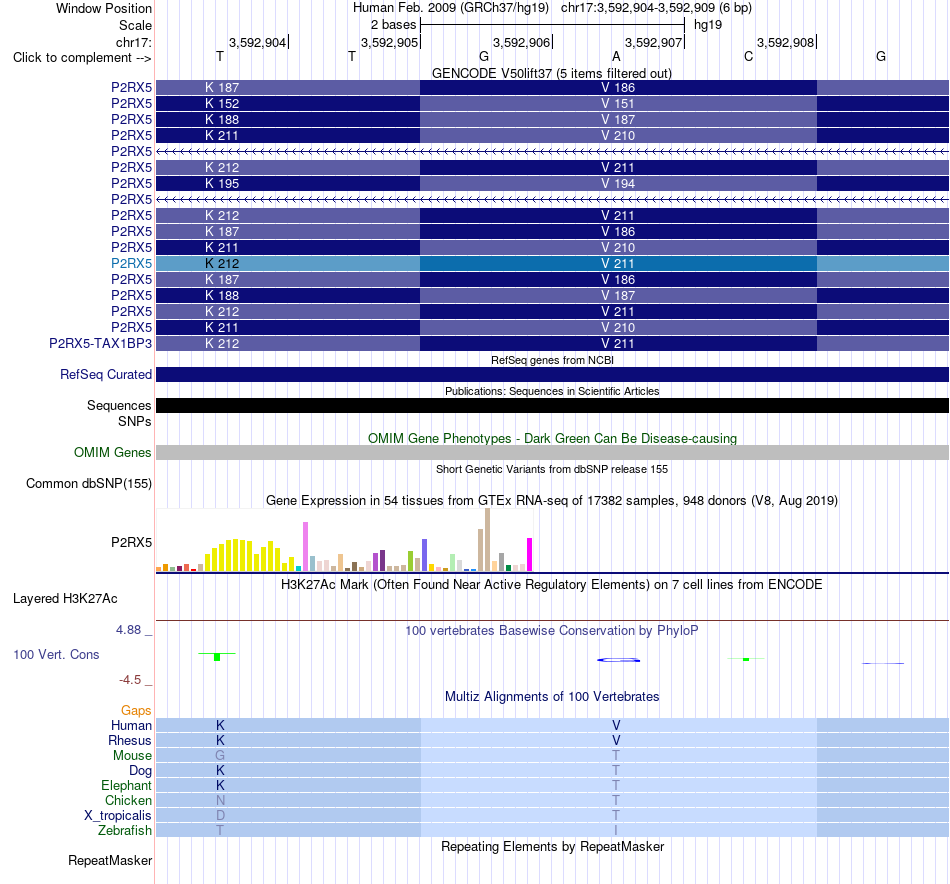Open the 'RefSeq genes from NCBI' title
The width and height of the screenshot is (950, 884).
[x=552, y=360]
